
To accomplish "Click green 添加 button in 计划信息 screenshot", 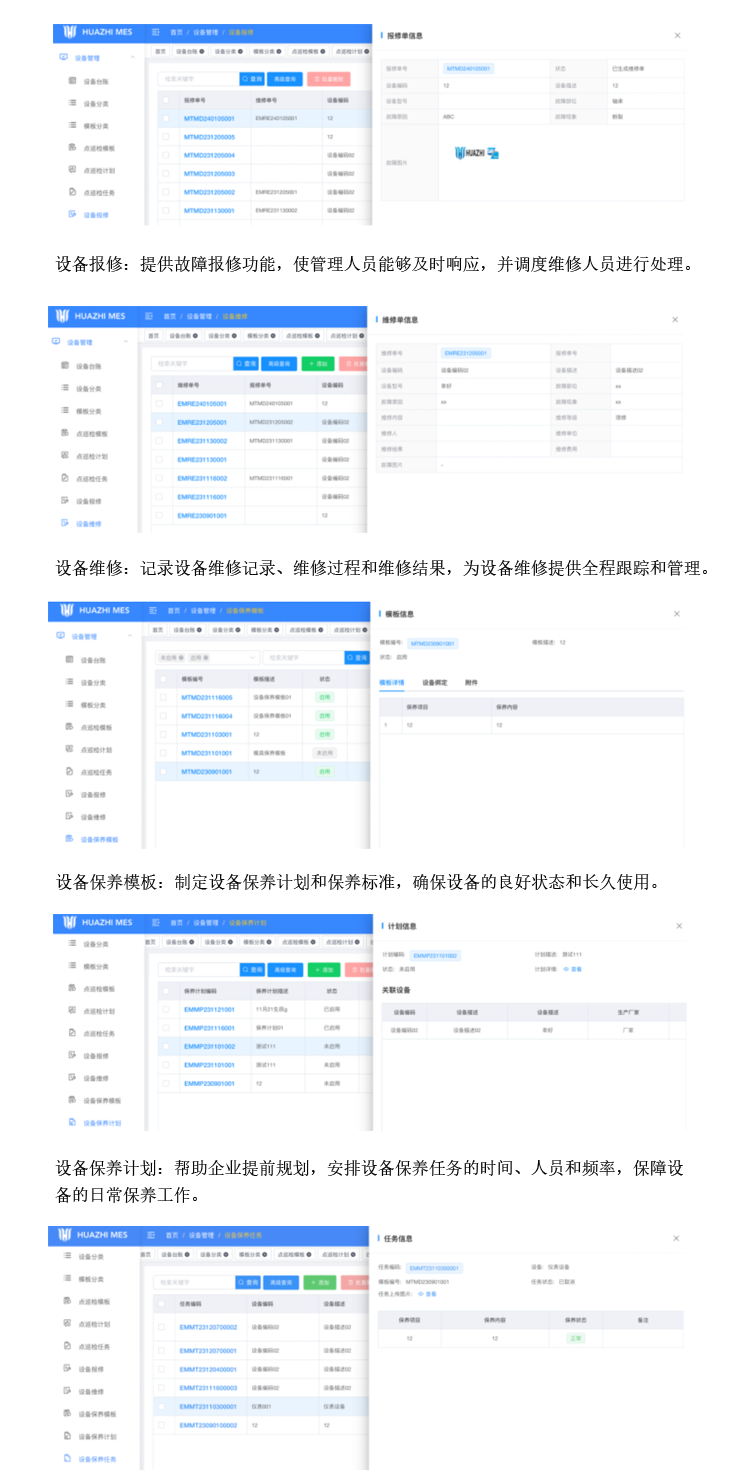I will coord(323,969).
